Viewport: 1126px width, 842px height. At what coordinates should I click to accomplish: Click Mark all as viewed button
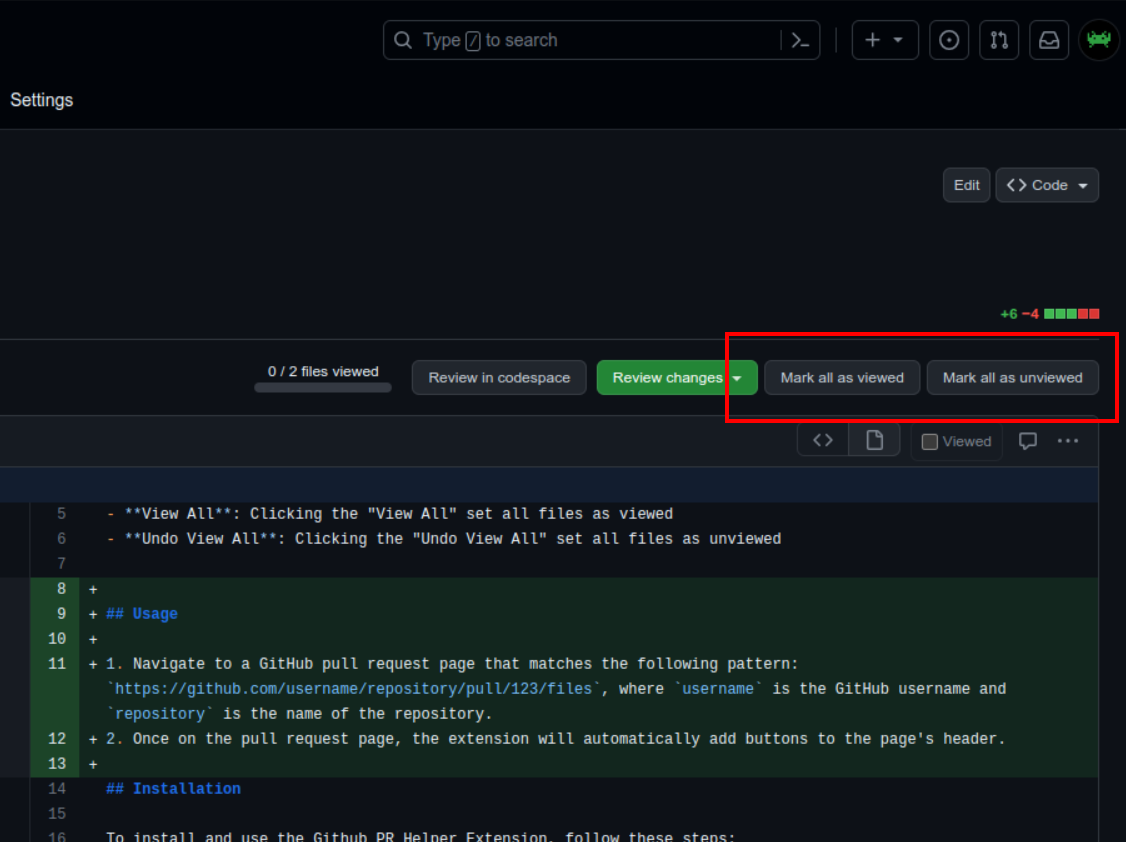point(842,378)
